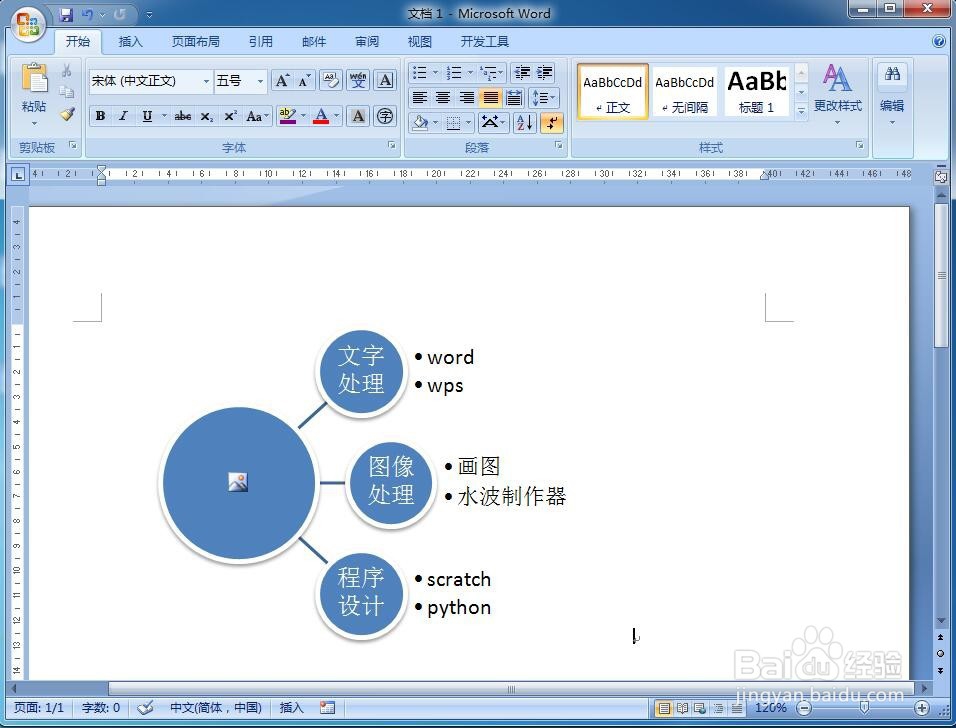The width and height of the screenshot is (956, 728).
Task: Align text right
Action: (467, 98)
